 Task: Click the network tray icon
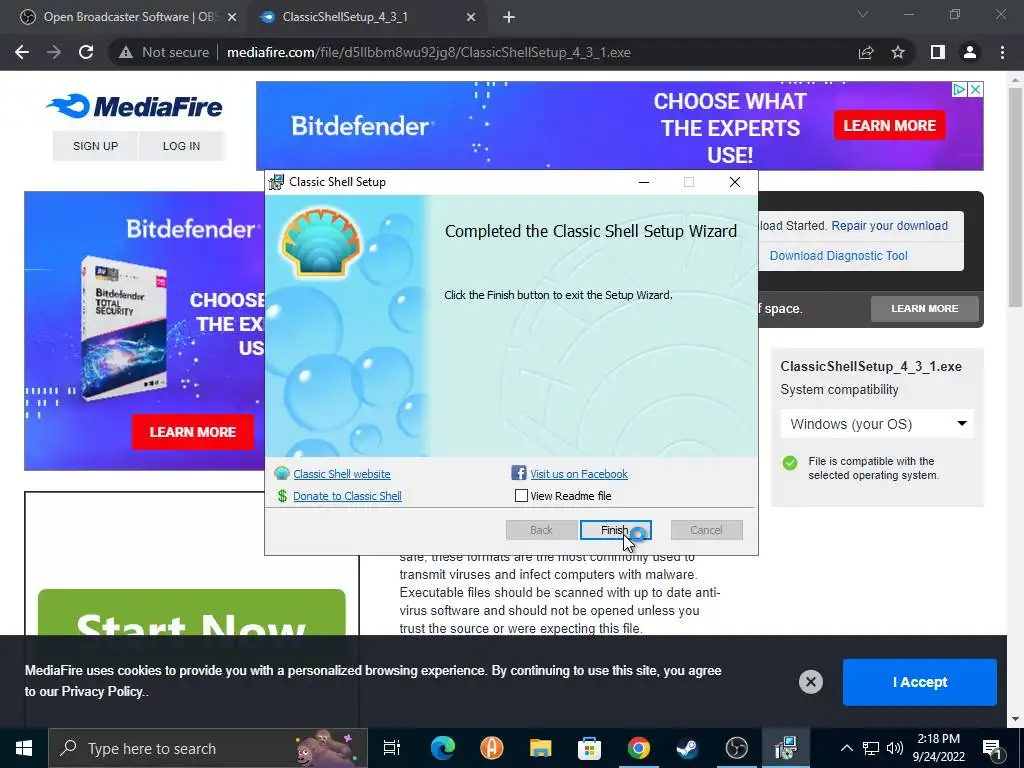[x=871, y=748]
